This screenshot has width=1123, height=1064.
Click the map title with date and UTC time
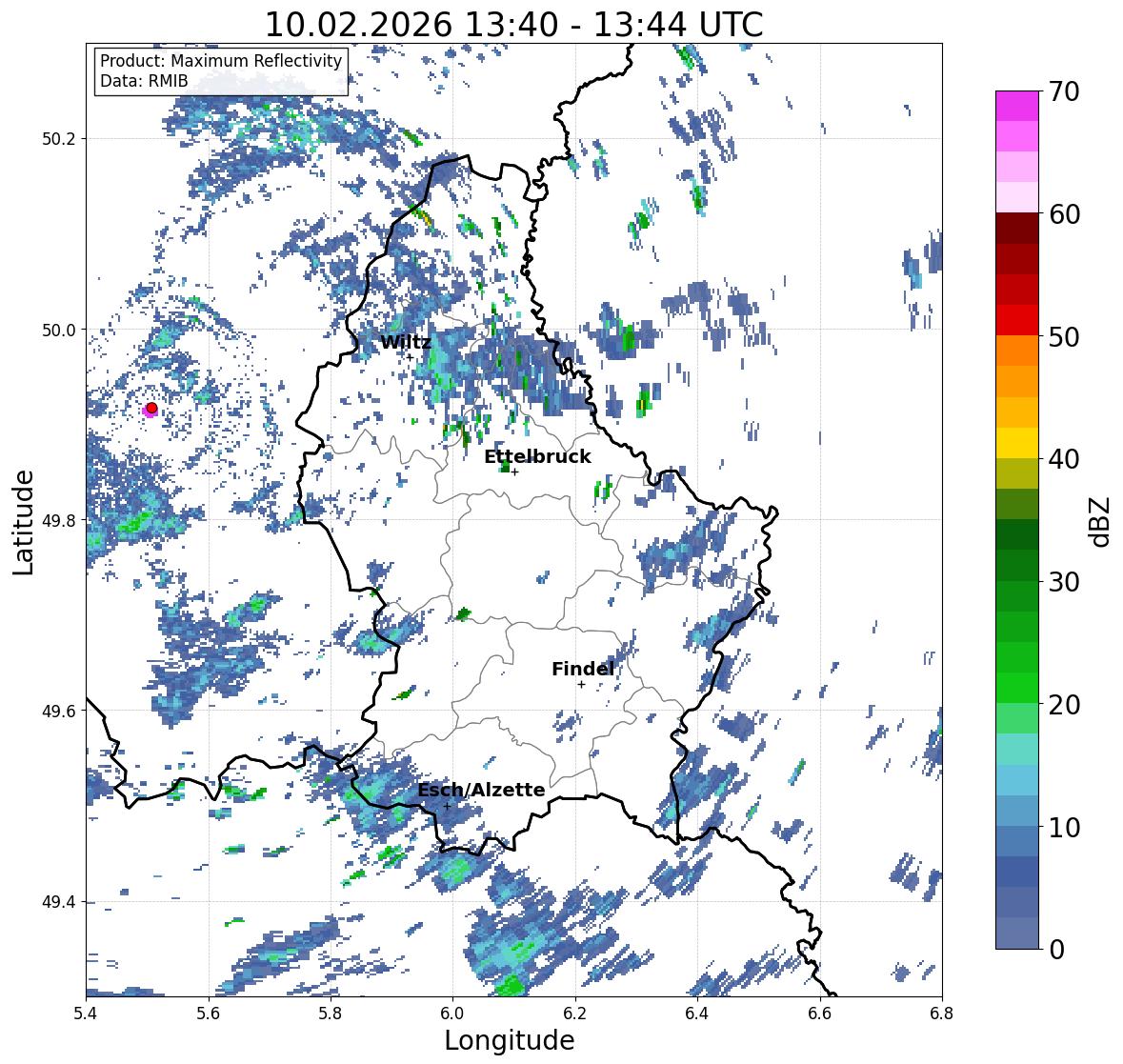tap(513, 25)
